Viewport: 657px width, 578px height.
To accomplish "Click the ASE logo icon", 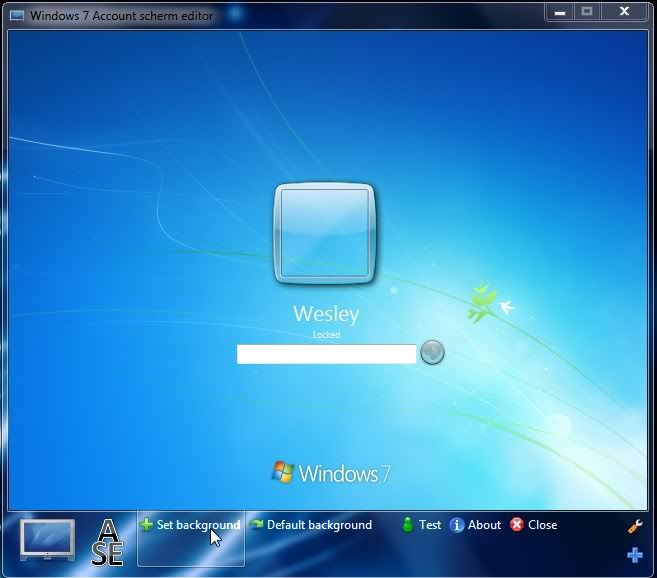I will coord(107,541).
